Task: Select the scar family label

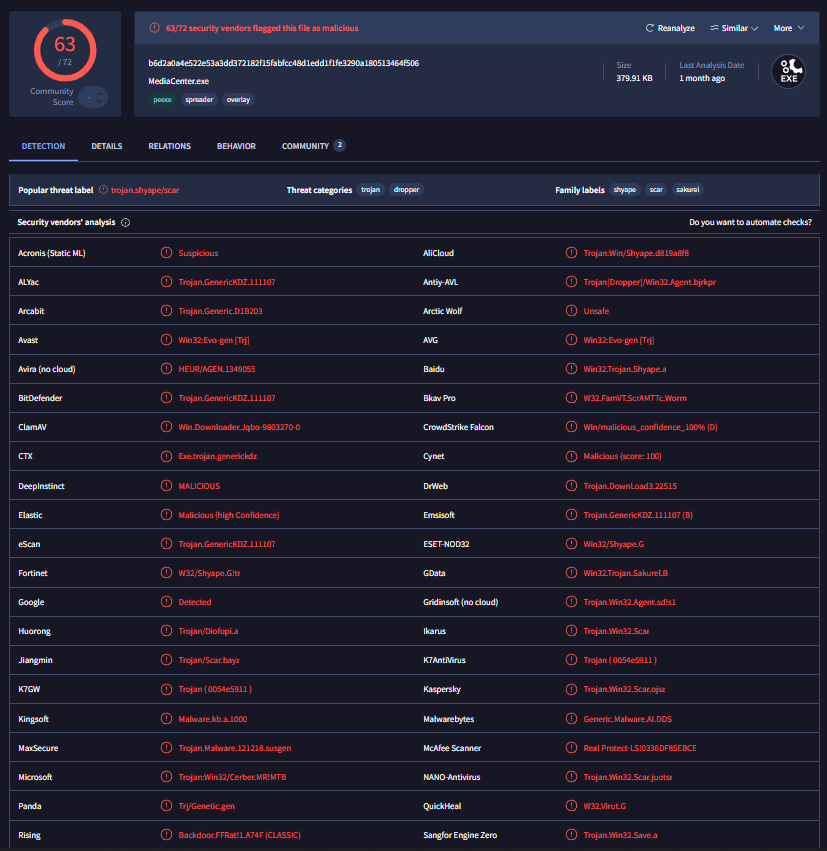Action: point(656,189)
